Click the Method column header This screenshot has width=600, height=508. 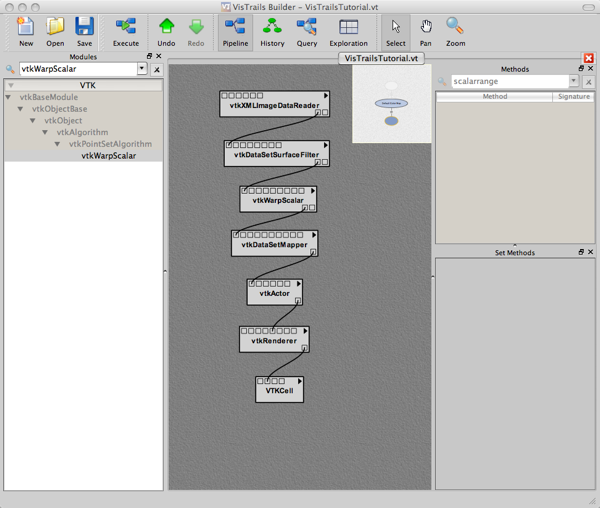point(494,96)
